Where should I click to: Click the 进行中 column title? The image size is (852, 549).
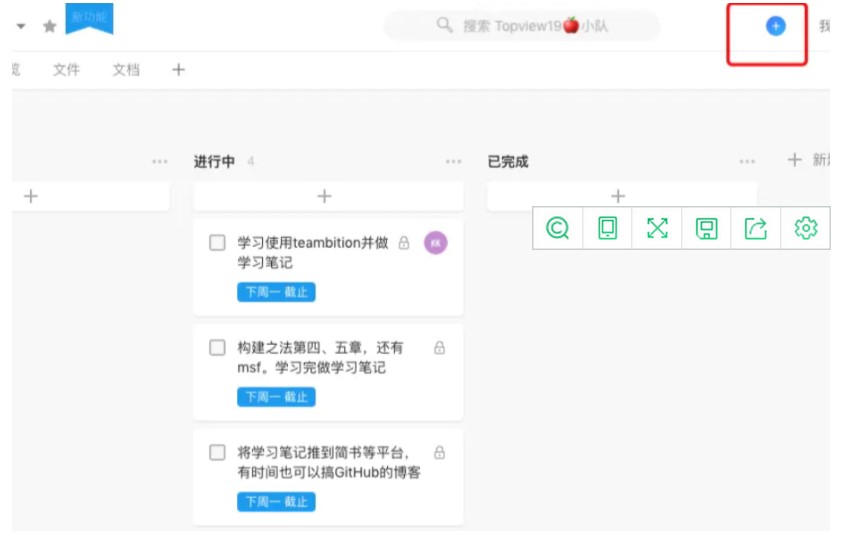[214, 161]
